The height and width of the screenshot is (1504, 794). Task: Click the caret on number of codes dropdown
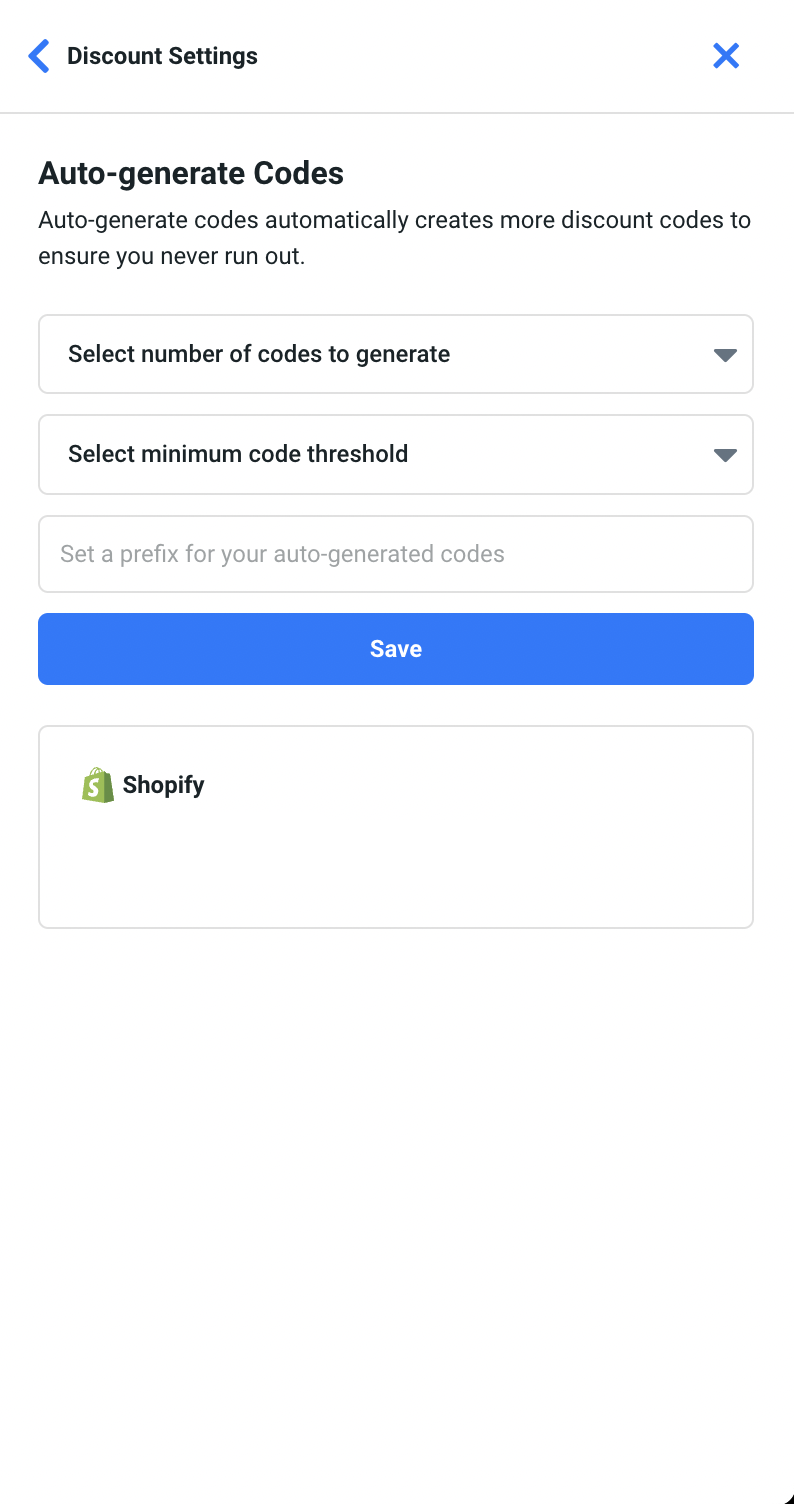pyautogui.click(x=725, y=355)
